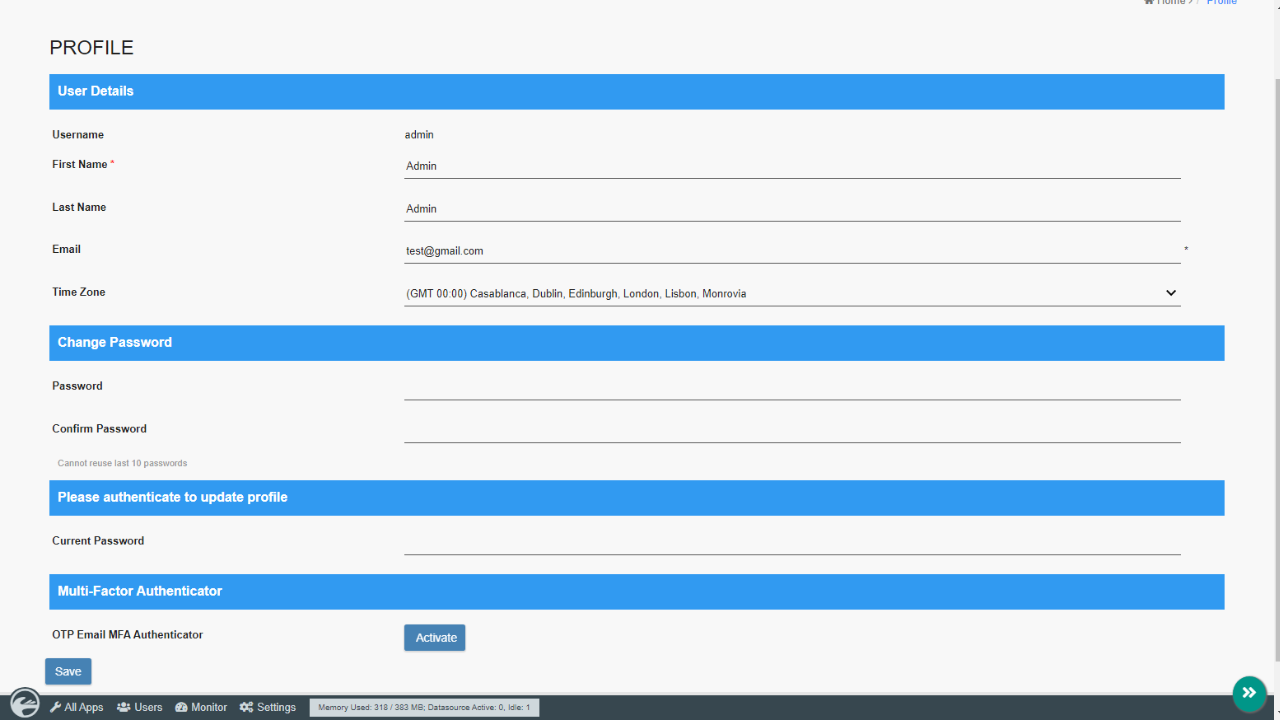Click the new Password input field
Image resolution: width=1280 pixels, height=720 pixels.
tap(792, 387)
